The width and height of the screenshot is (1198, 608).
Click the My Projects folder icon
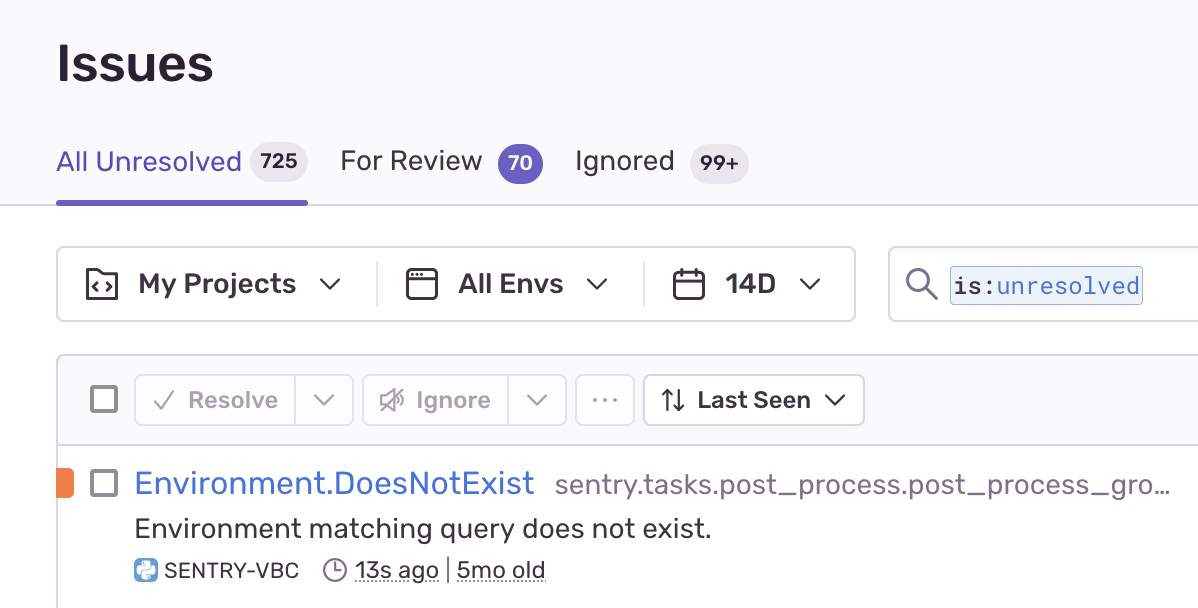pyautogui.click(x=102, y=284)
